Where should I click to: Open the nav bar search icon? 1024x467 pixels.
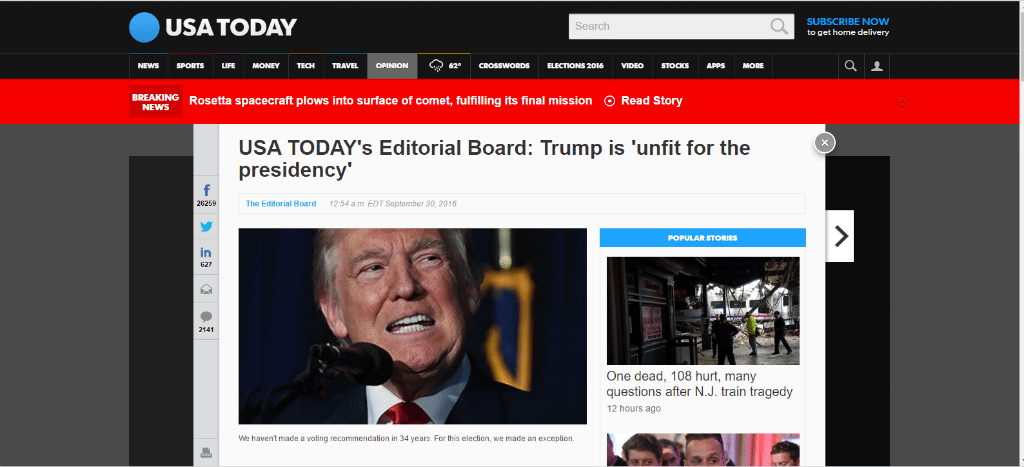(850, 66)
